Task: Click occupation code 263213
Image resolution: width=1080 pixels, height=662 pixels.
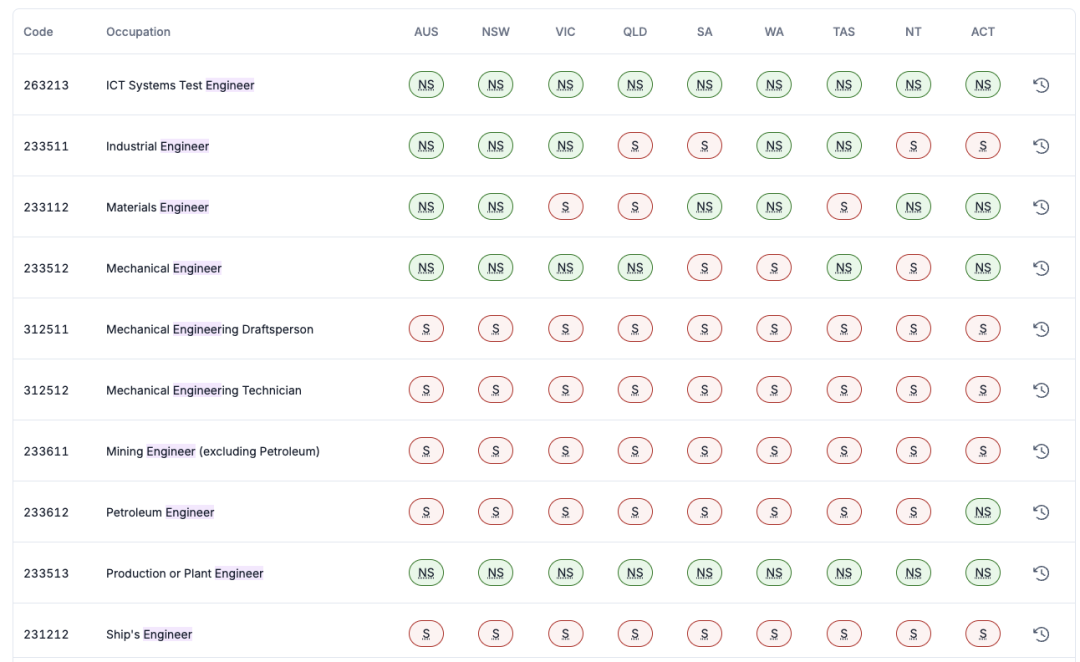Action: (x=46, y=85)
